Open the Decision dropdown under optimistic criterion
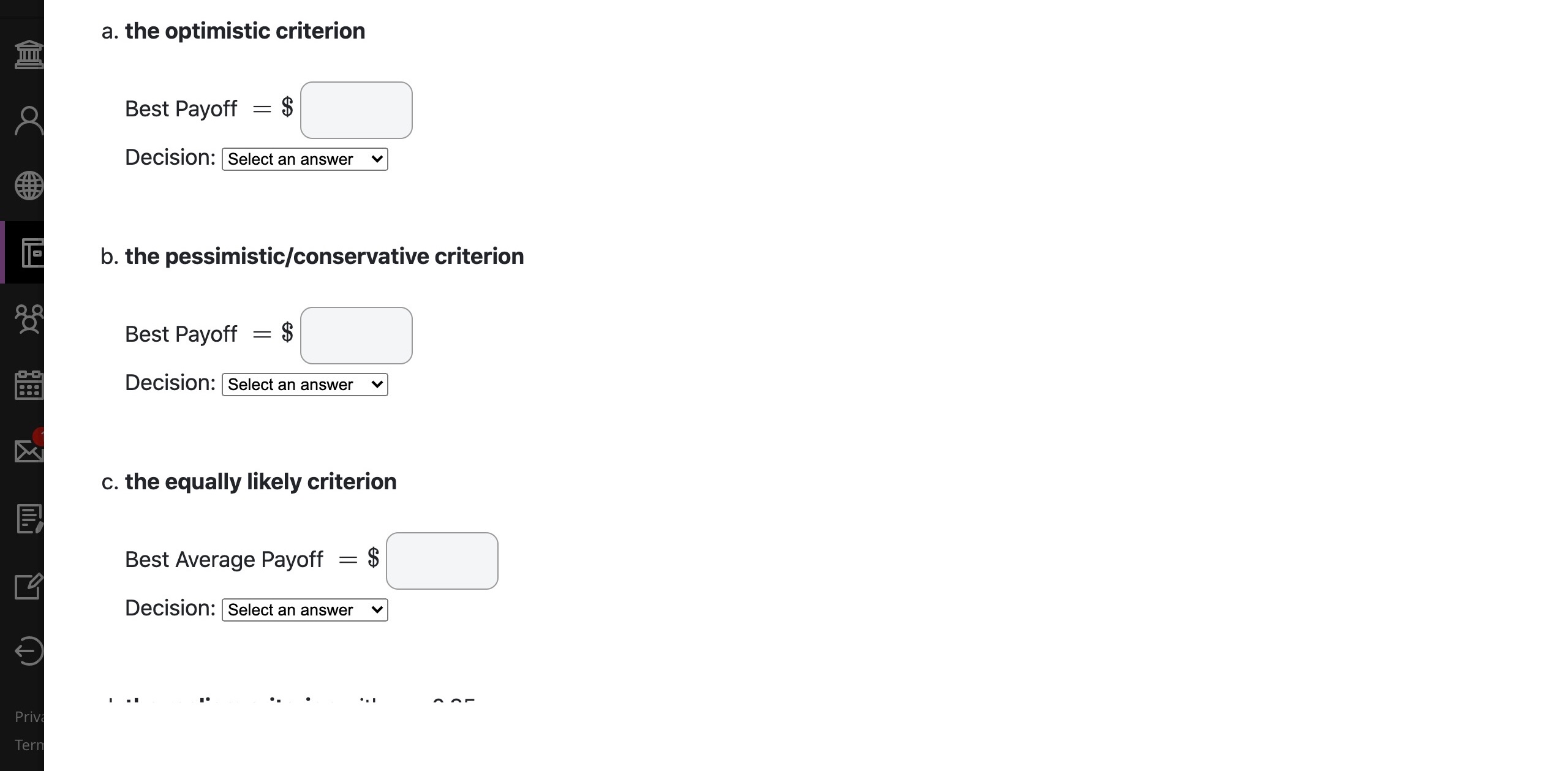This screenshot has width=1568, height=771. (304, 159)
